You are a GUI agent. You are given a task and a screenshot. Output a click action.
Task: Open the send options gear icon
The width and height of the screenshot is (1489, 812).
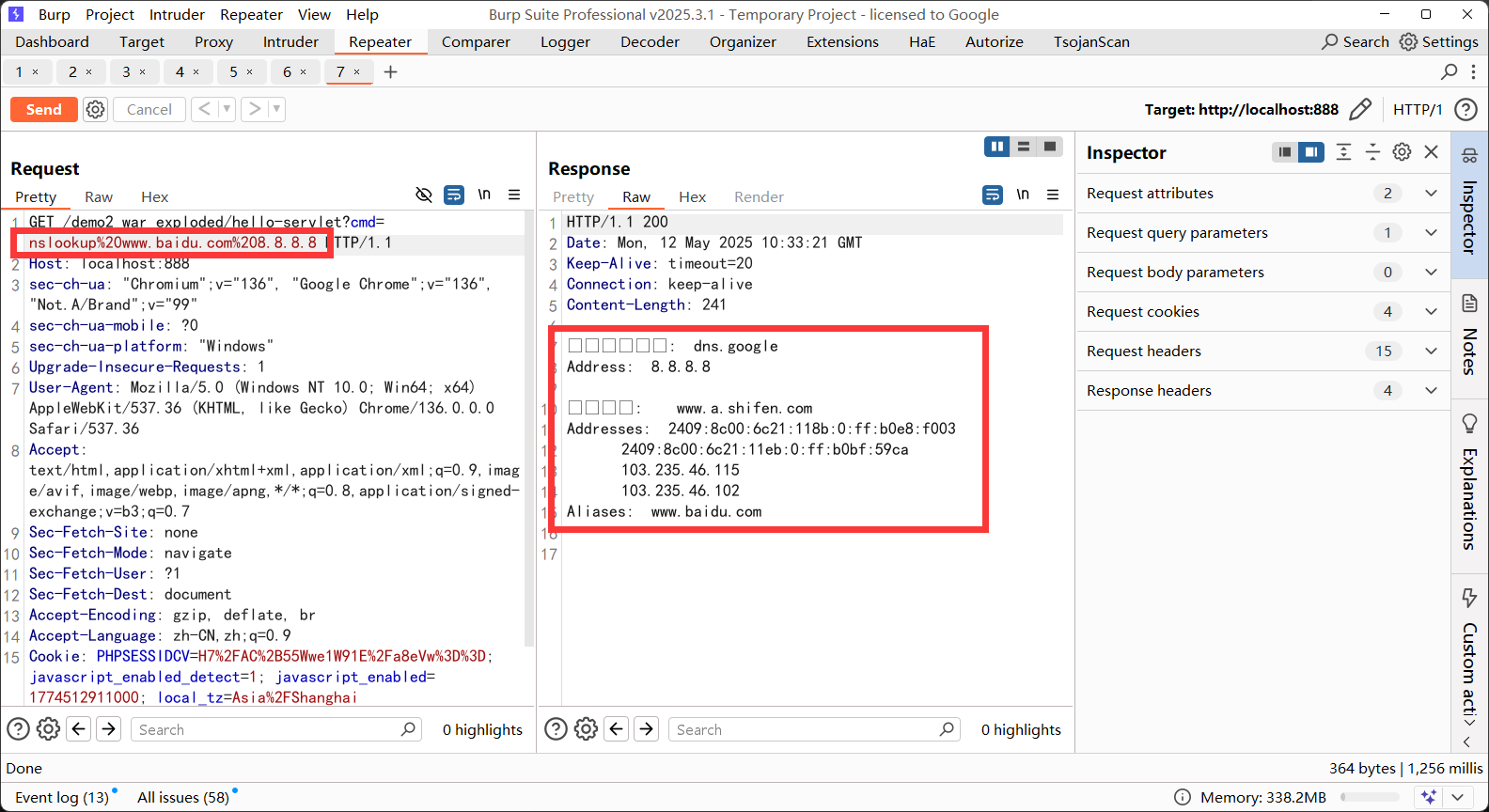[x=96, y=110]
